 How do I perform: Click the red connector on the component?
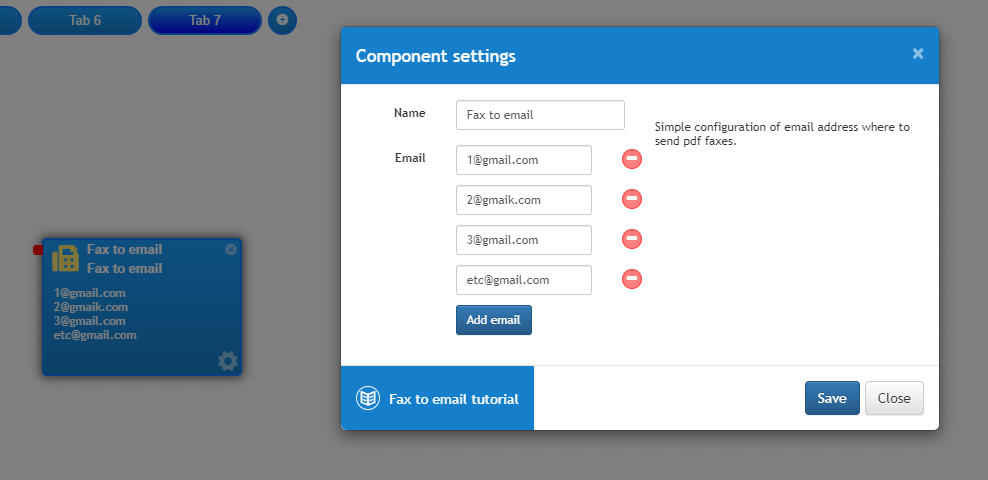(x=38, y=250)
